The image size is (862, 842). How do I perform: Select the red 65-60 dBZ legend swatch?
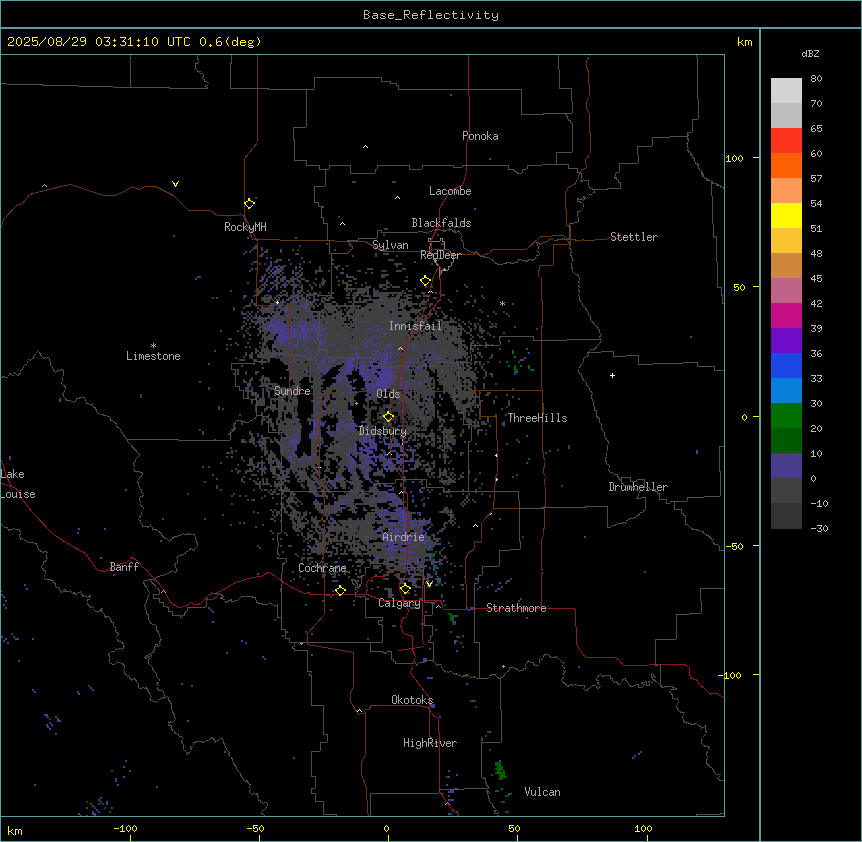786,141
